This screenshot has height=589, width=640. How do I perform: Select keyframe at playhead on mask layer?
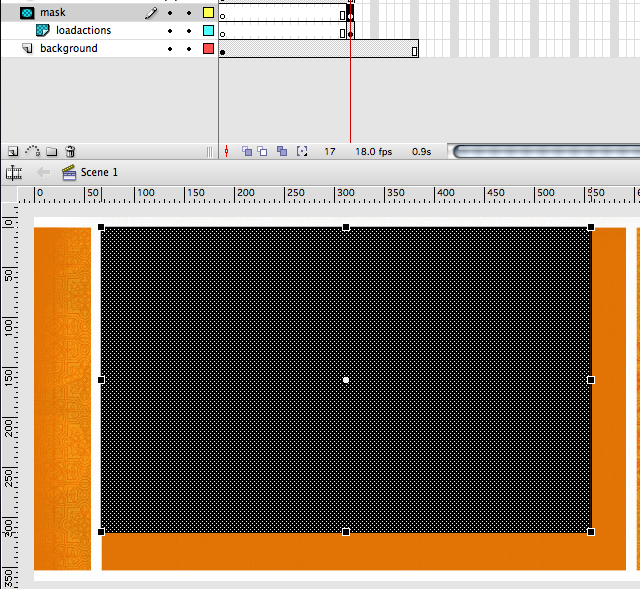point(351,14)
